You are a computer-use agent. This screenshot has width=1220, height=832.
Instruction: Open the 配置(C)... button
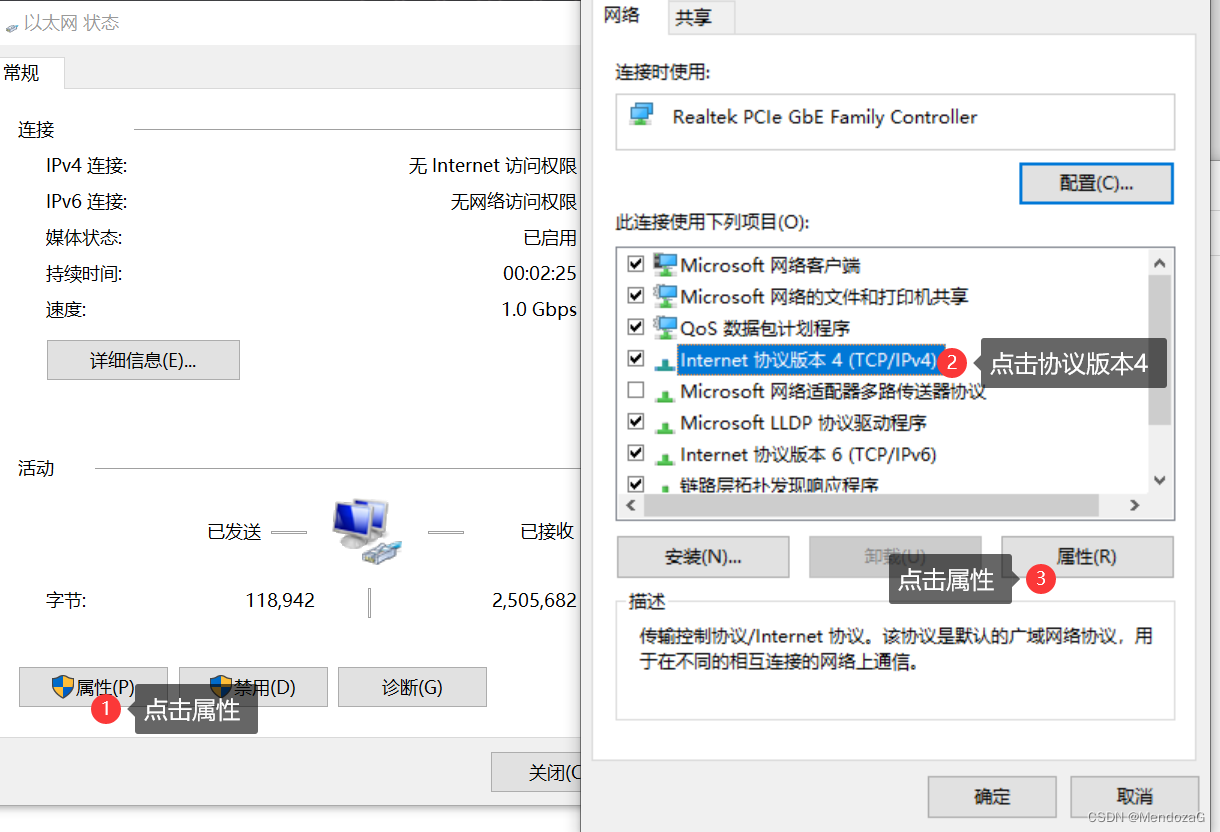click(x=1096, y=184)
